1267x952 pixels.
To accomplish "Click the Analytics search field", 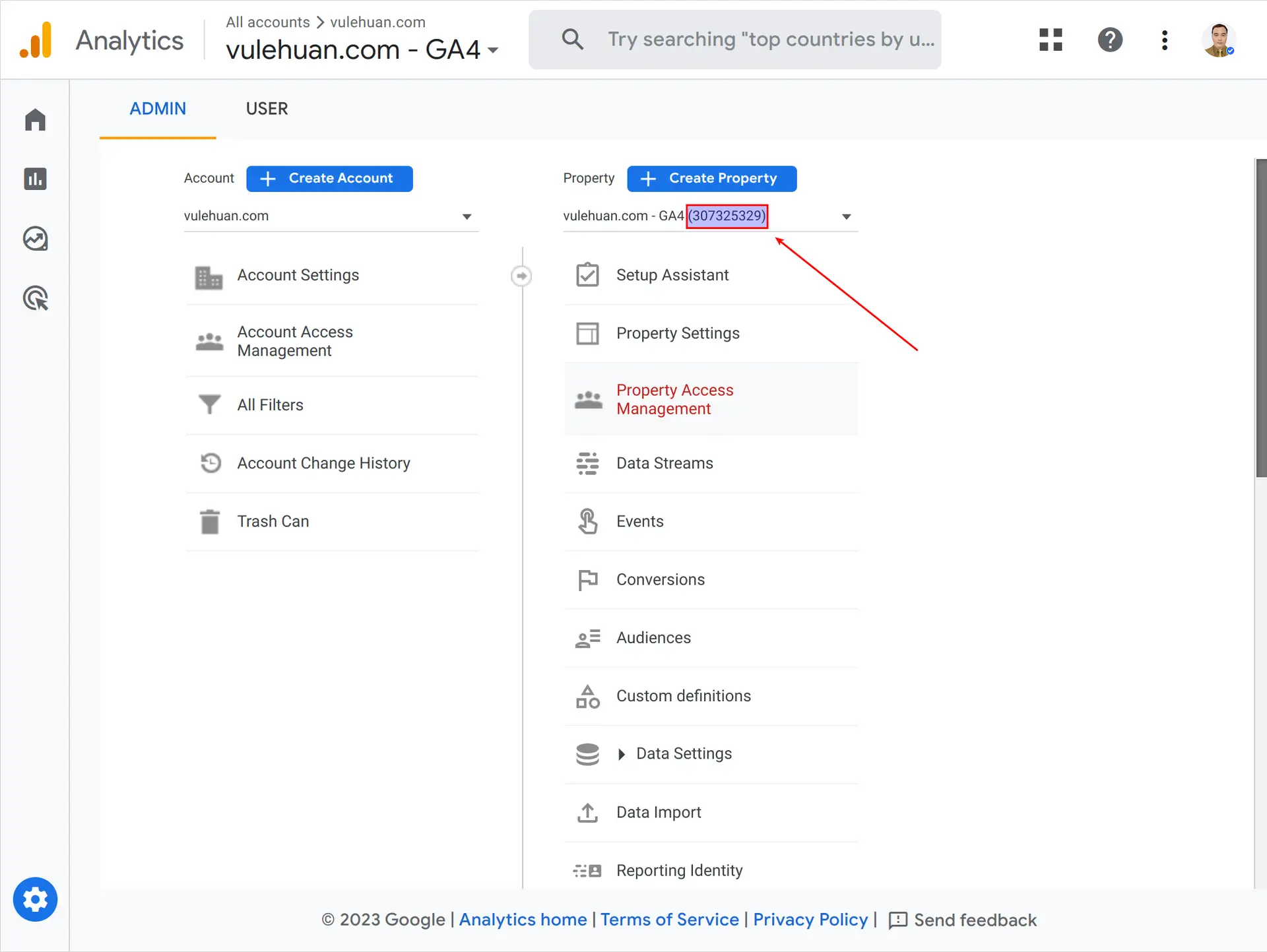I will 734,40.
